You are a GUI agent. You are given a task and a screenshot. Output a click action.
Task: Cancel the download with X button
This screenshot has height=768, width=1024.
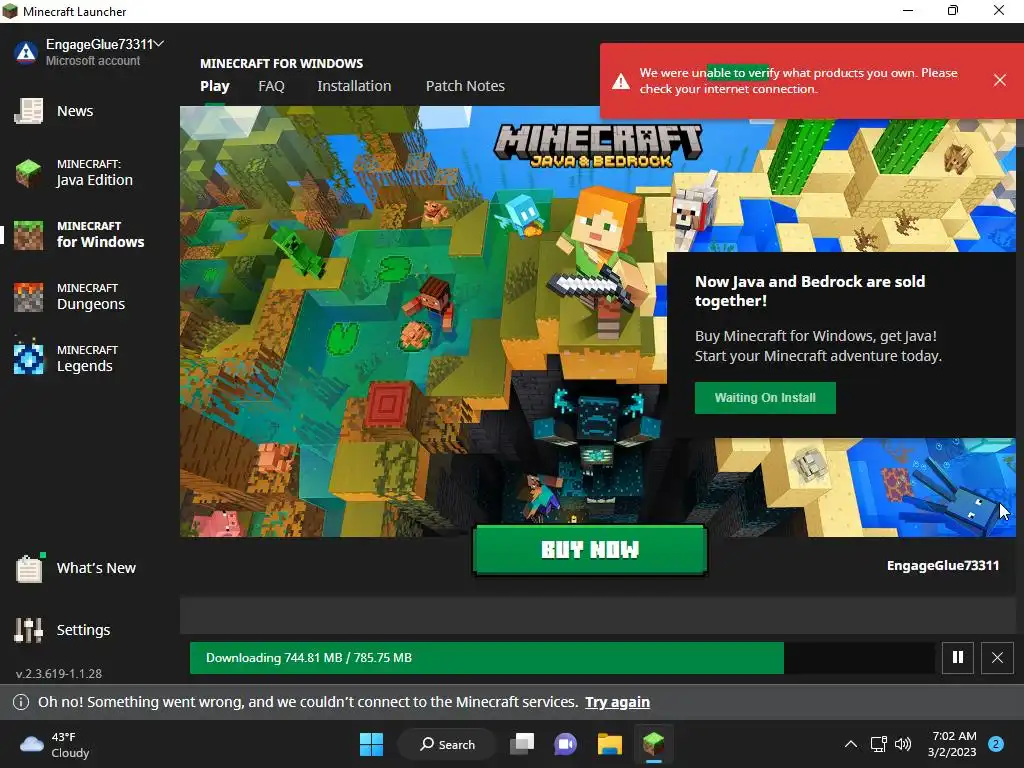[x=997, y=658]
